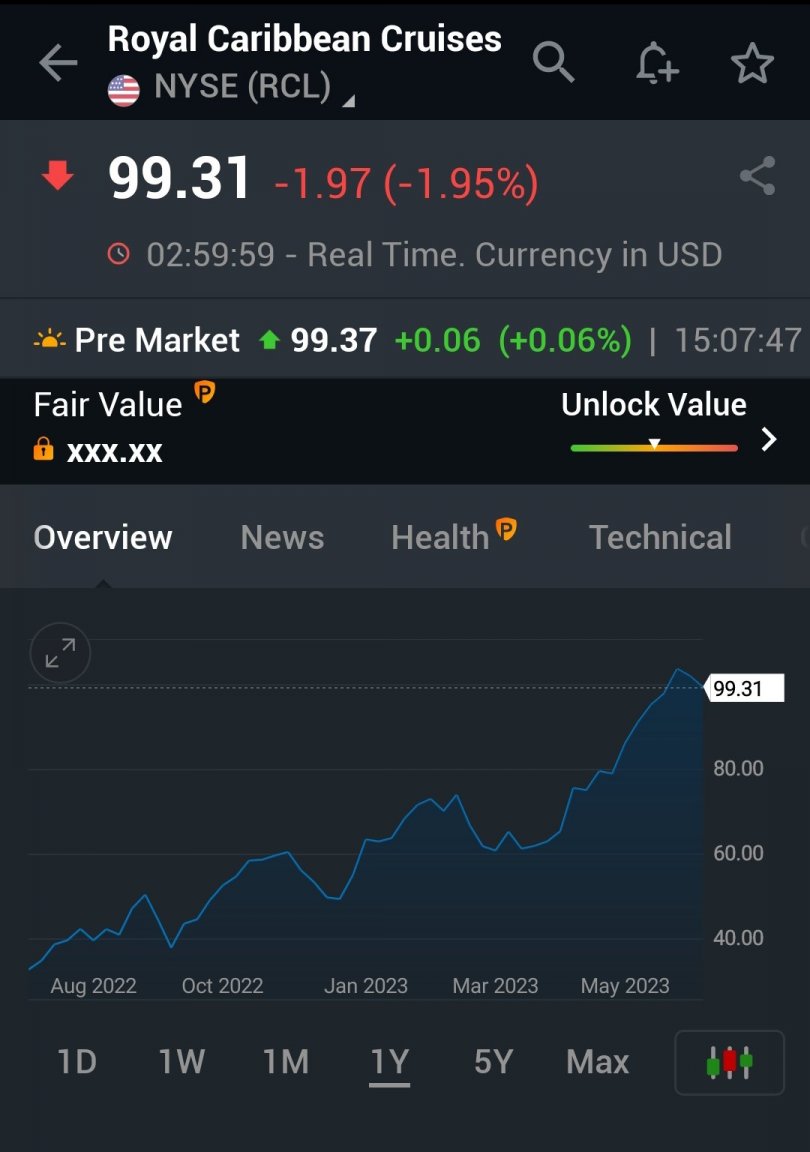Tap the fair value gradient gauge

653,446
